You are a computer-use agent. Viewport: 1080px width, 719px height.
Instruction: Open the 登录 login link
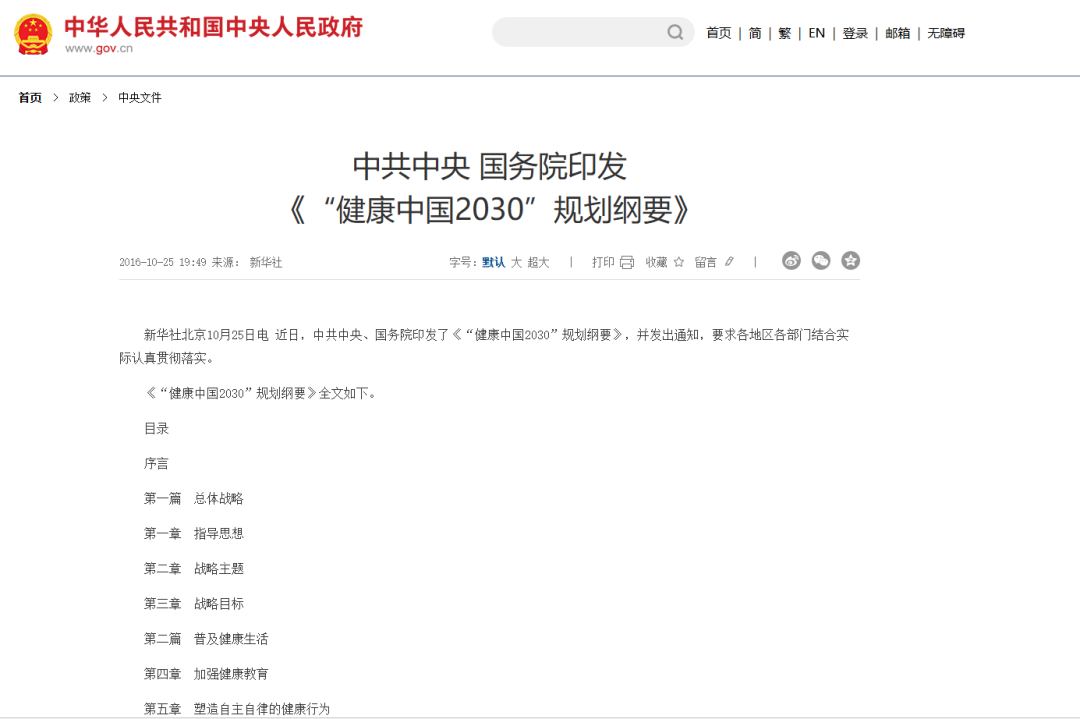855,33
